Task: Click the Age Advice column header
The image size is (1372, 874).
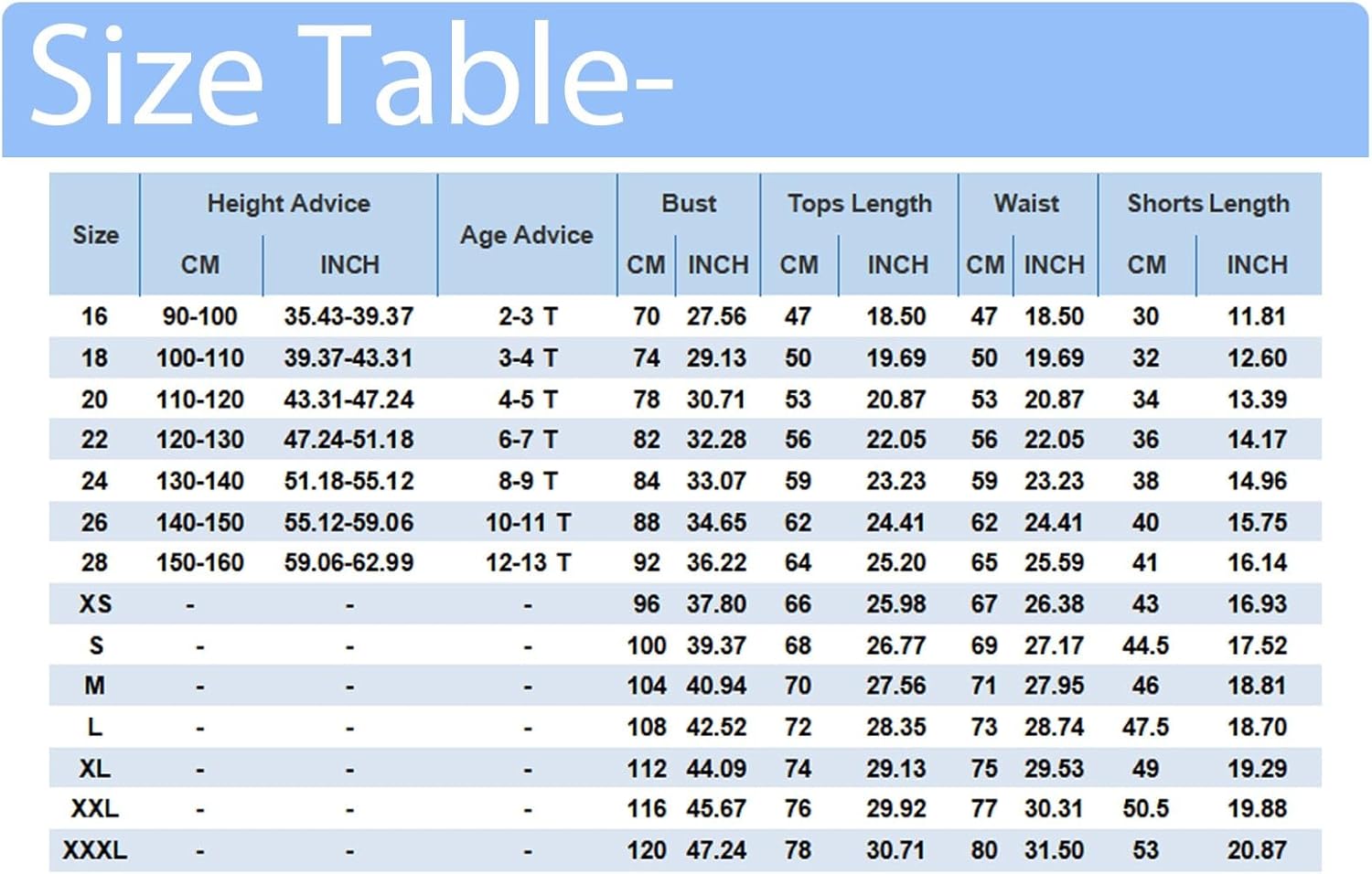Action: tap(527, 235)
